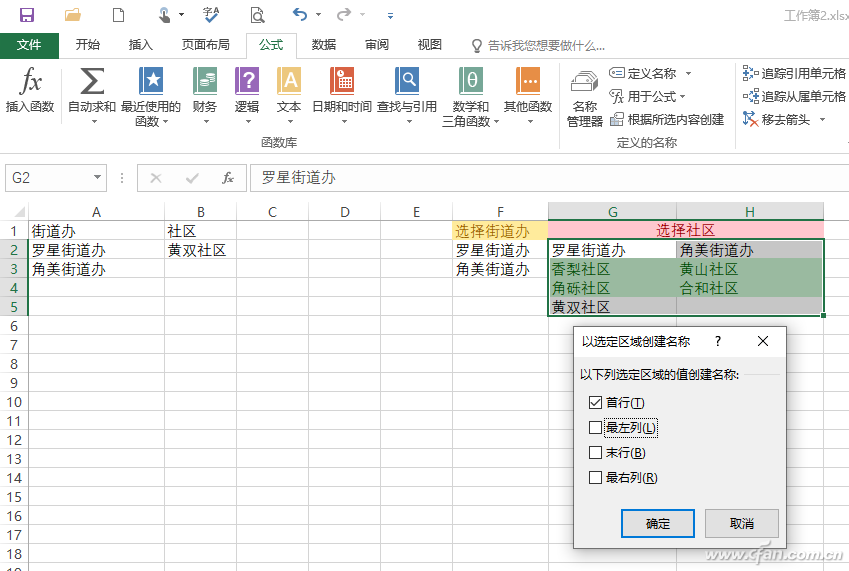Screen dimensions: 849x571
Task: Expand the touch mode dropdown arrow
Action: [x=181, y=15]
